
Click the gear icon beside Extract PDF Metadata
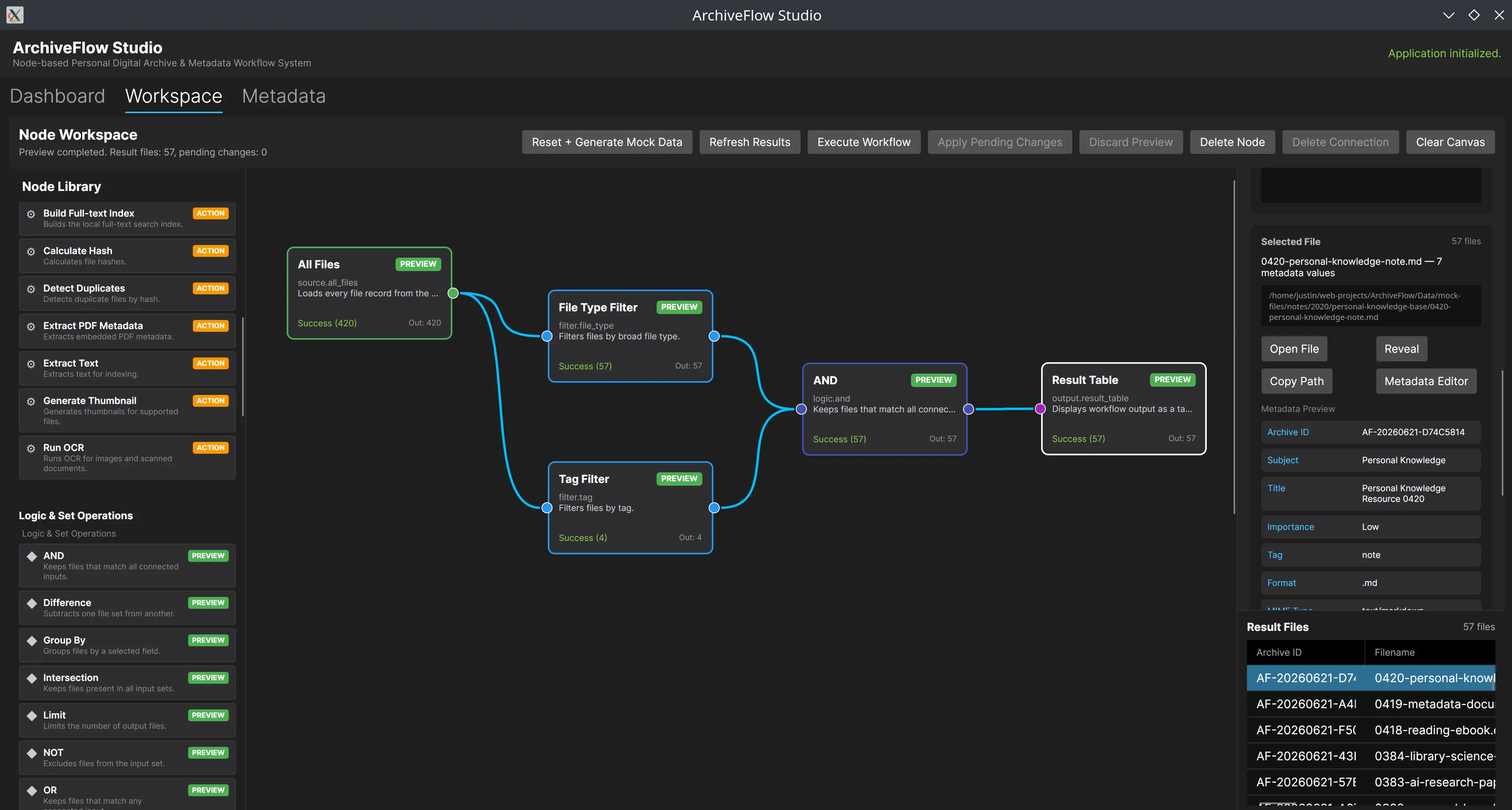[x=31, y=327]
